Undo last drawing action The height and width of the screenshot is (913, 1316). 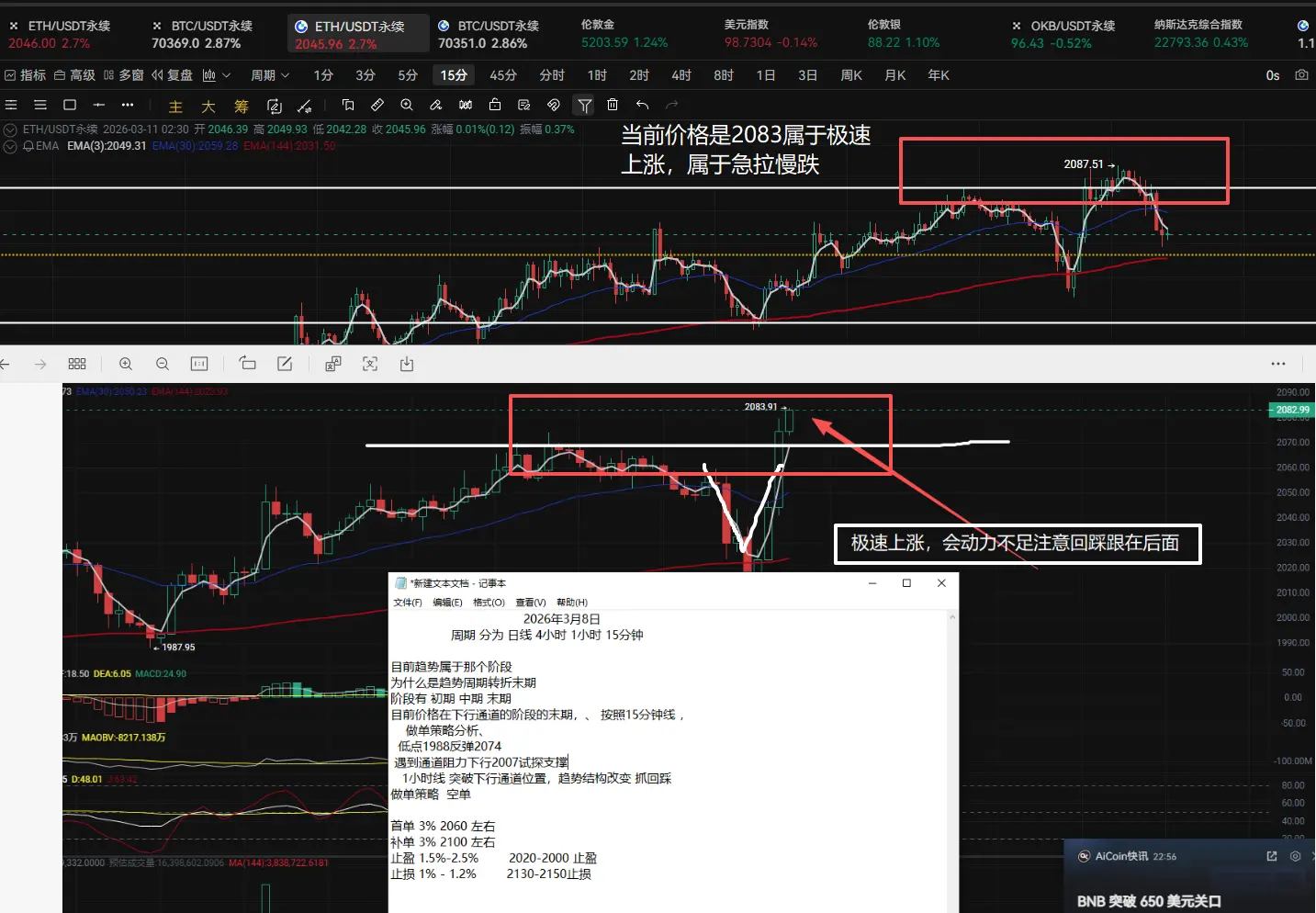pyautogui.click(x=642, y=105)
